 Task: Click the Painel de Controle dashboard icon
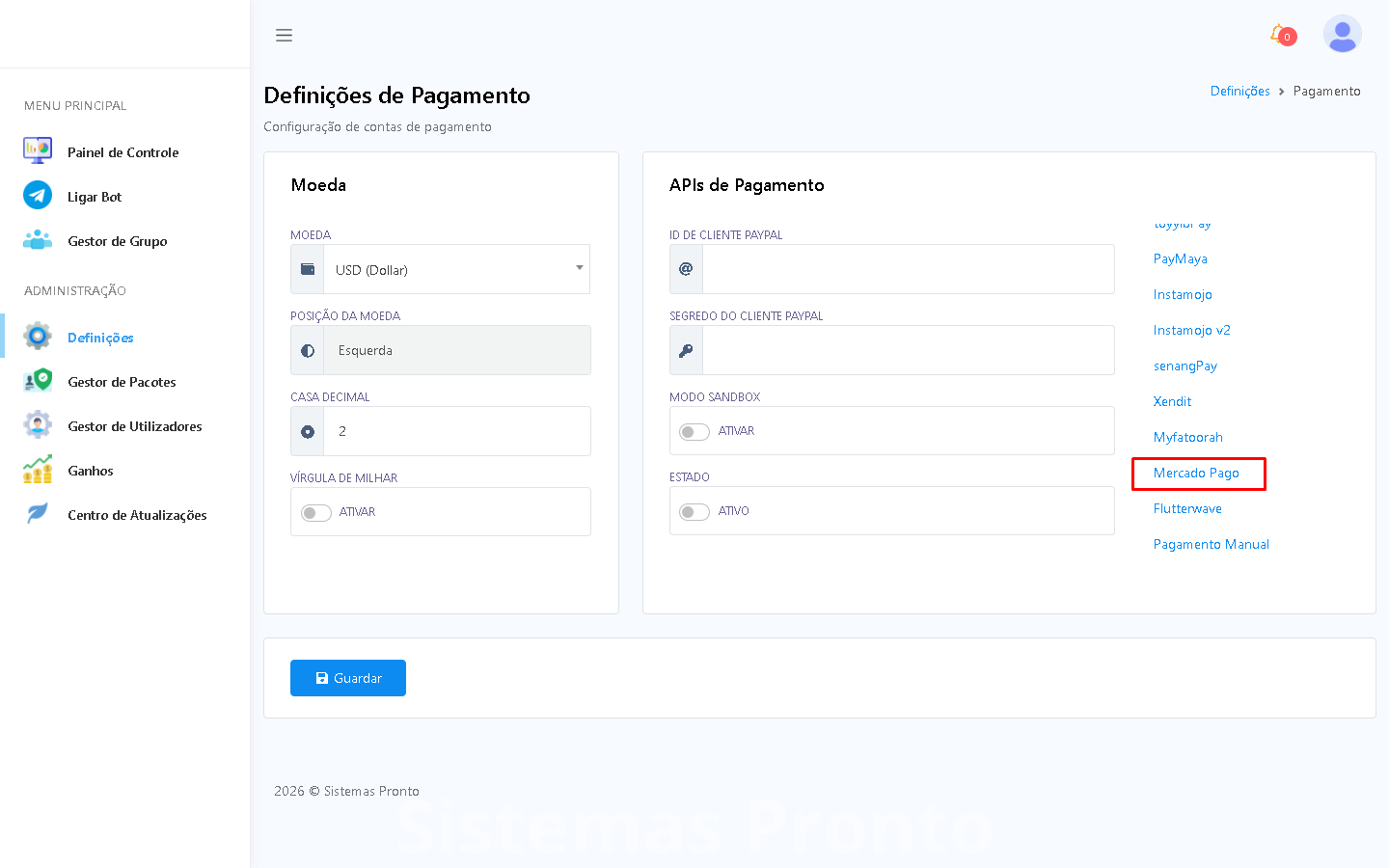pyautogui.click(x=38, y=151)
